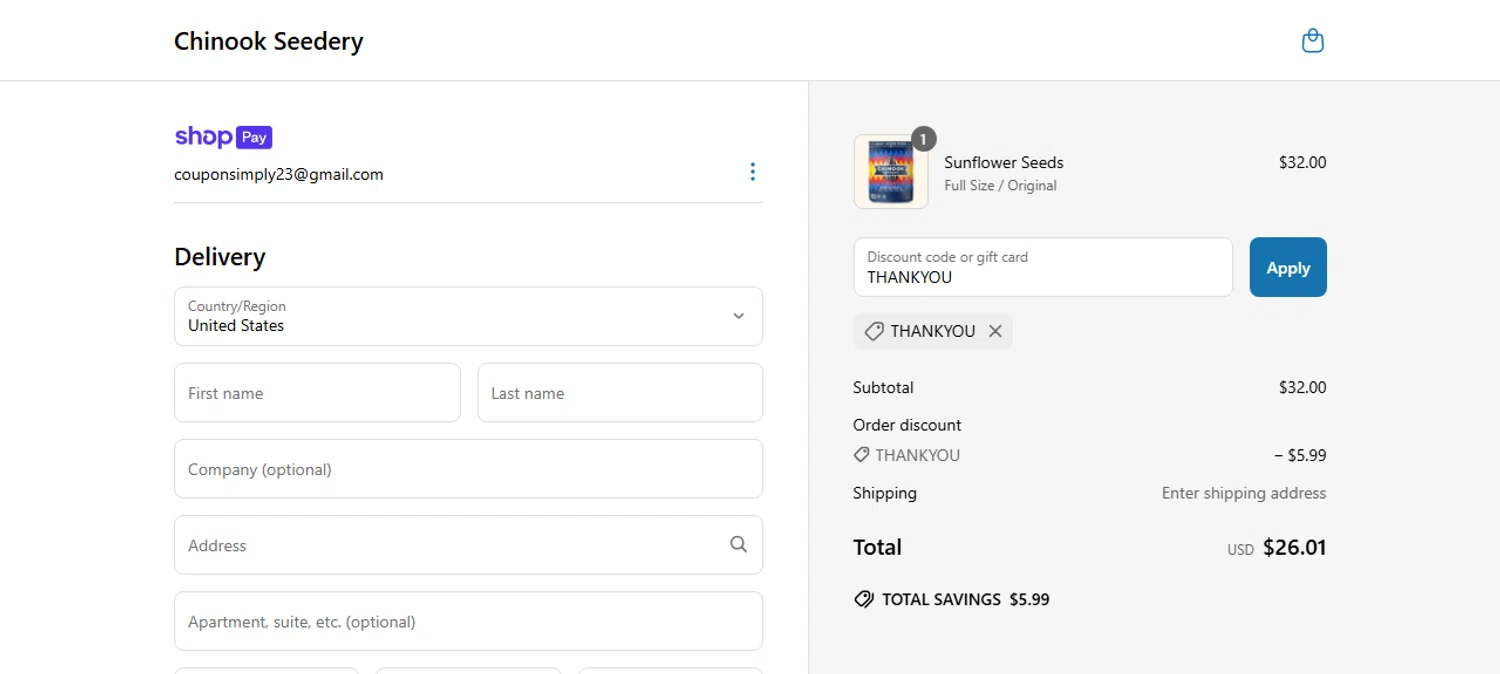
Task: Click the couponsimply23@gmail.com email text
Action: point(278,174)
